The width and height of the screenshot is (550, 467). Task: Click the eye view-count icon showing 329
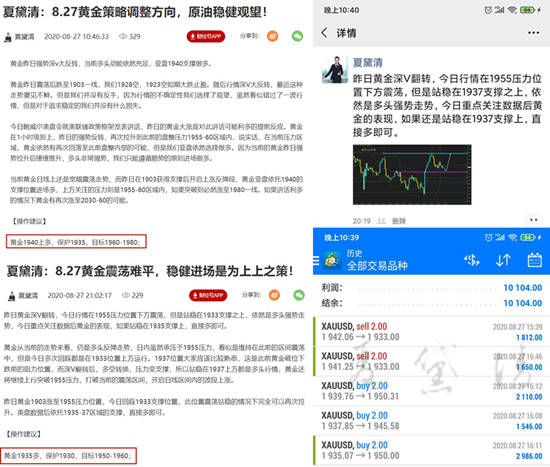pyautogui.click(x=123, y=36)
